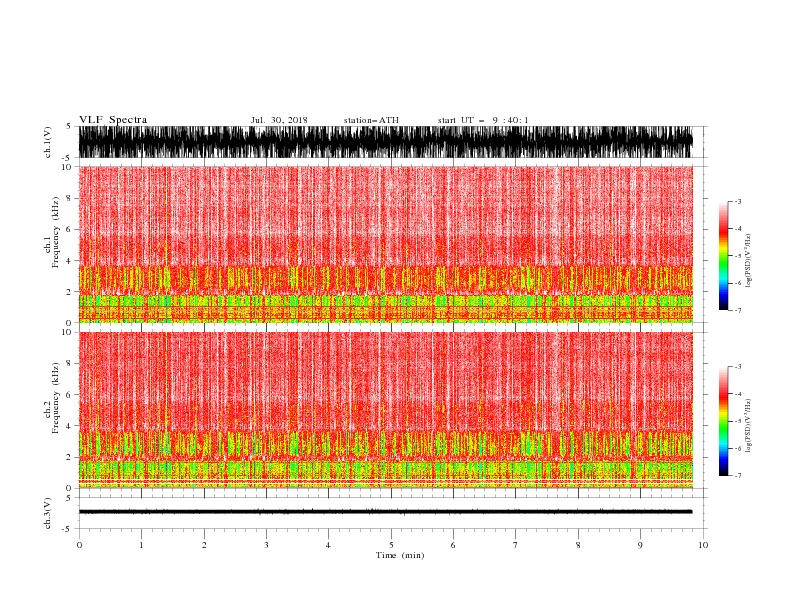
Task: Click the "-3" tick on ch.1 colorbar
Action: pos(737,201)
